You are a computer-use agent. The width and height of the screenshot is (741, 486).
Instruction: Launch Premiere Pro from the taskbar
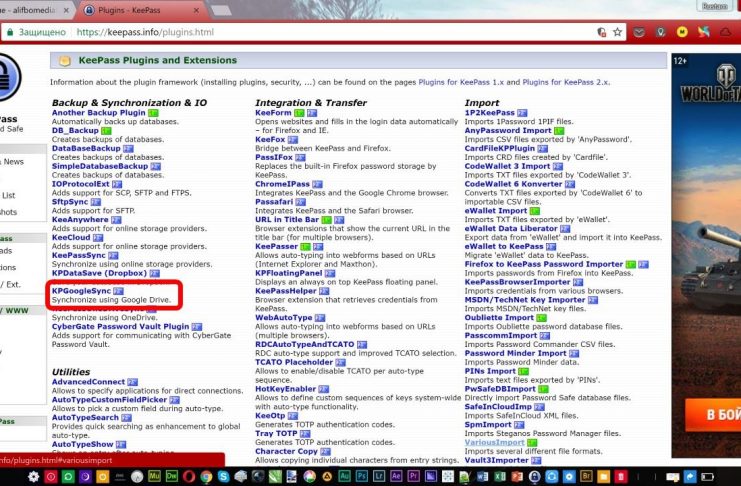pyautogui.click(x=413, y=476)
